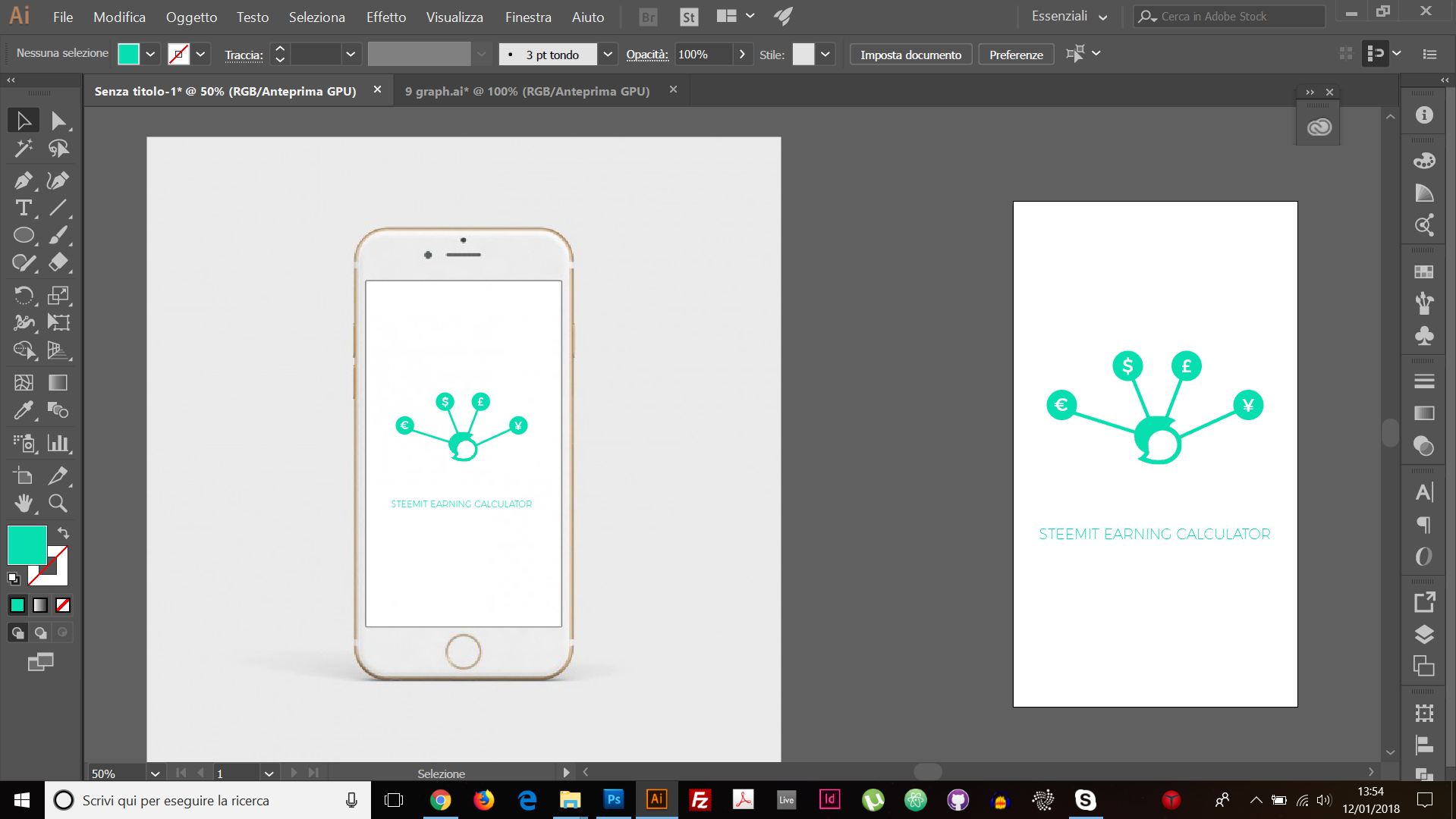Set paint mode to Color
The width and height of the screenshot is (1456, 819).
click(17, 605)
